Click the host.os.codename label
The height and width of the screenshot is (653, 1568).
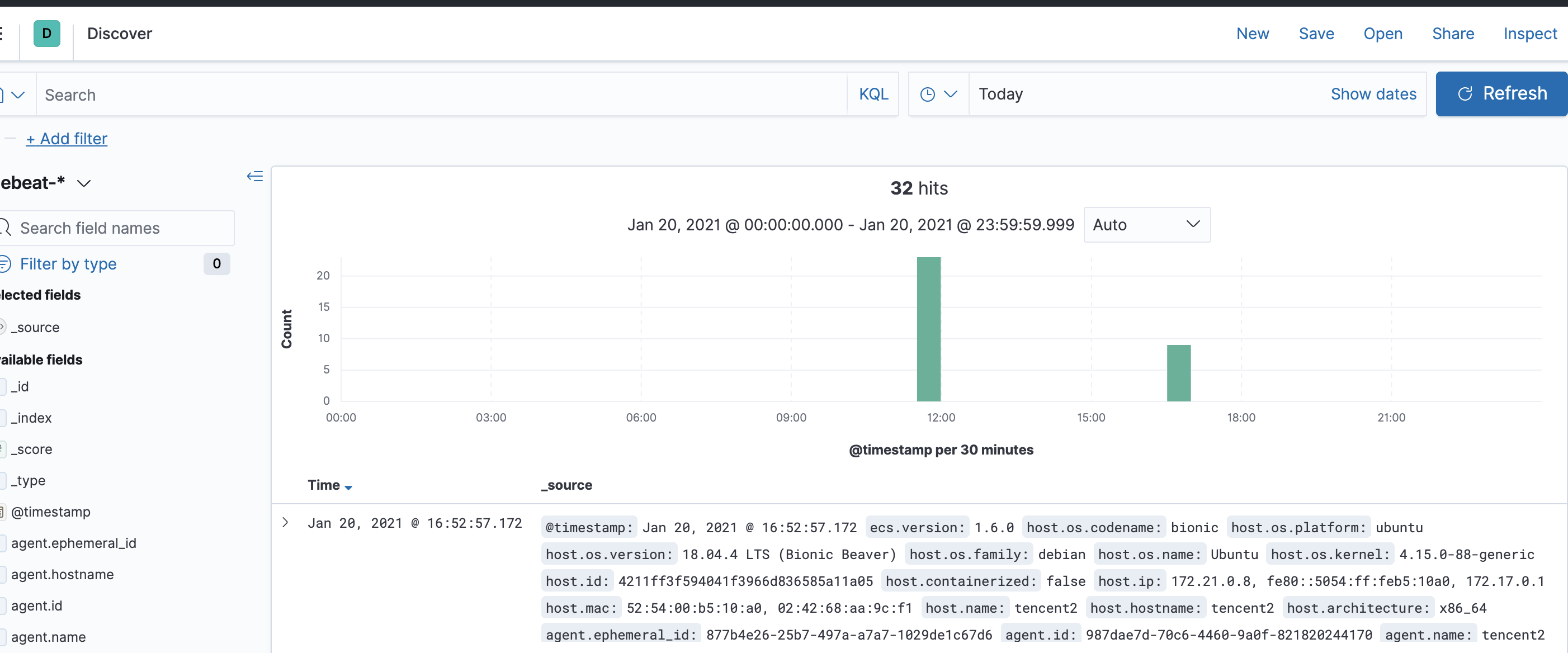point(1094,528)
